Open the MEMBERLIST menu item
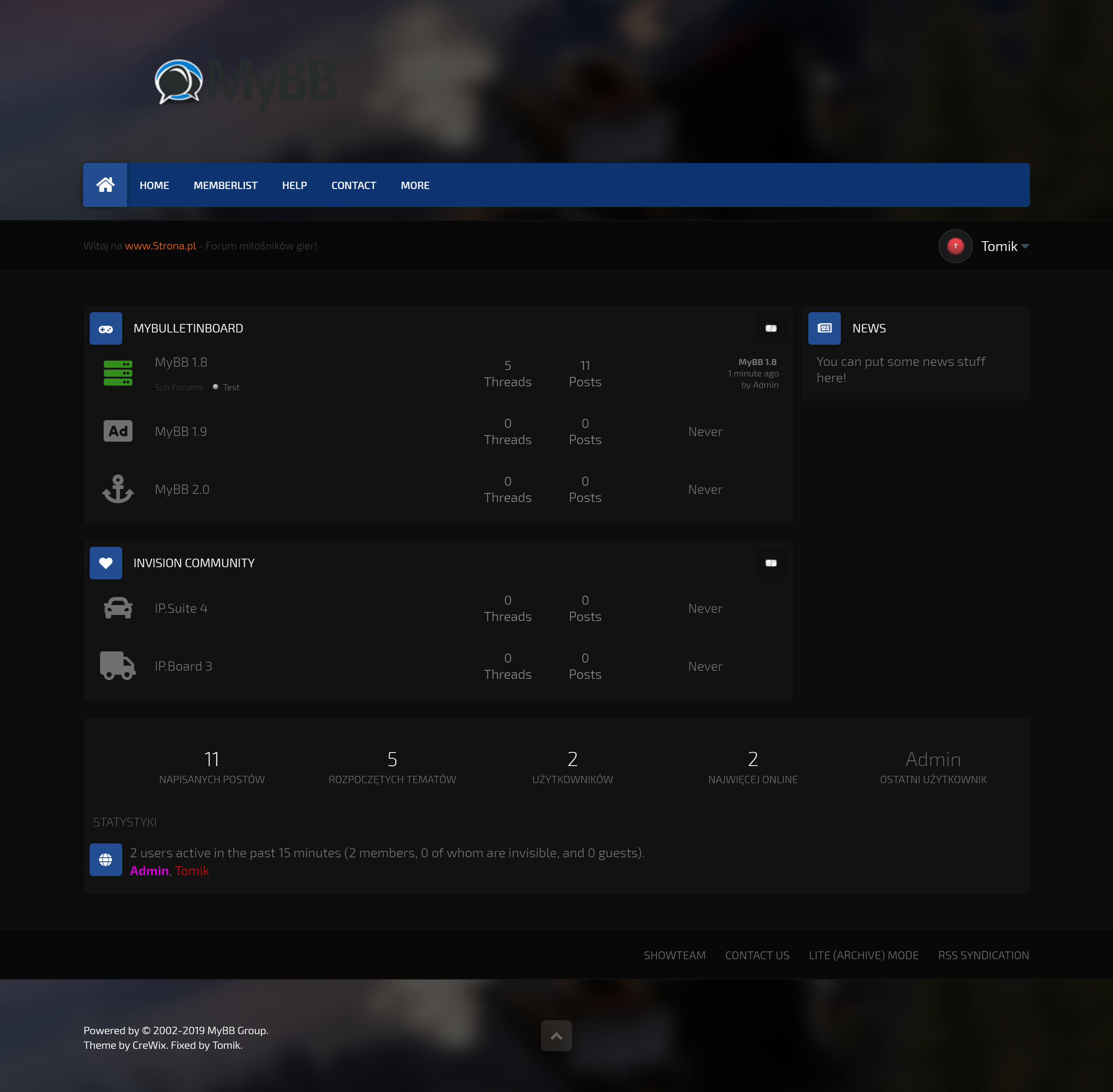The image size is (1113, 1092). [x=225, y=185]
